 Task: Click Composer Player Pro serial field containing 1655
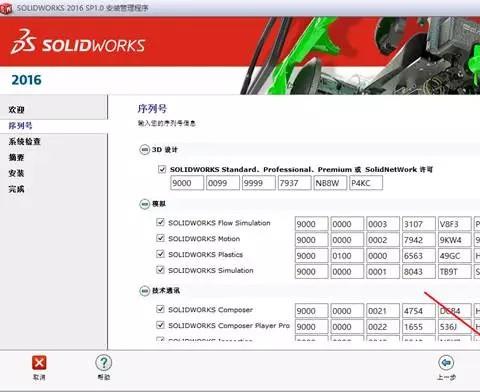419,327
